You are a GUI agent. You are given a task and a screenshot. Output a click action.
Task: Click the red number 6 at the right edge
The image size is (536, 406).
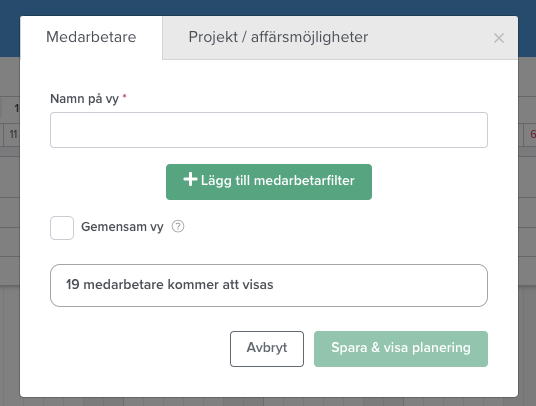pos(532,134)
